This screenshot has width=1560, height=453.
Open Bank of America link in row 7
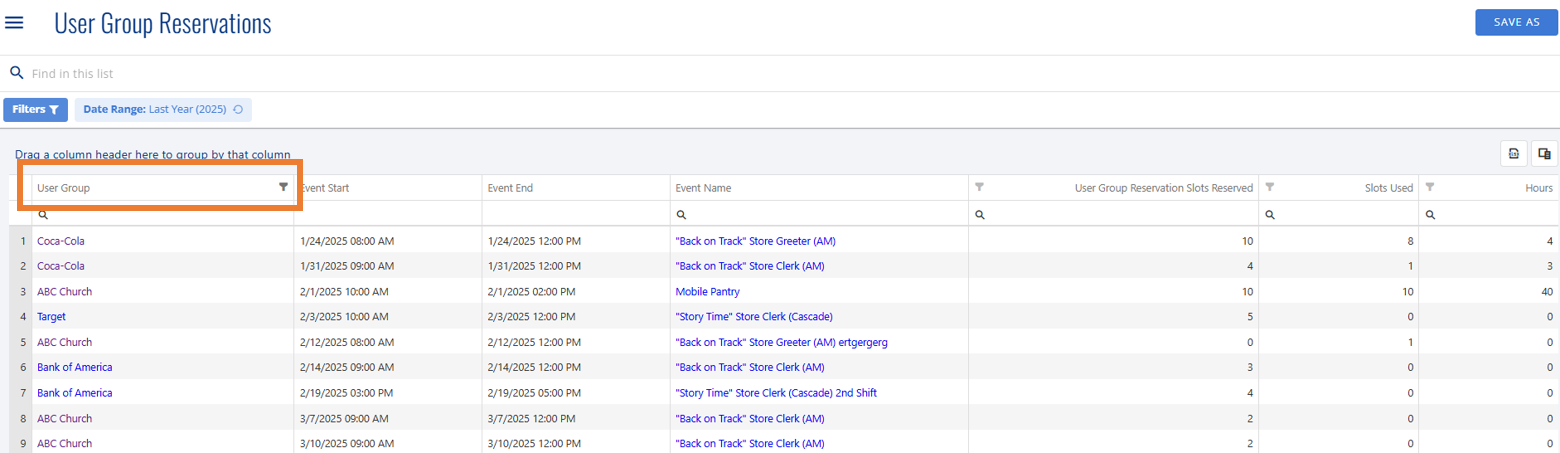pos(75,393)
